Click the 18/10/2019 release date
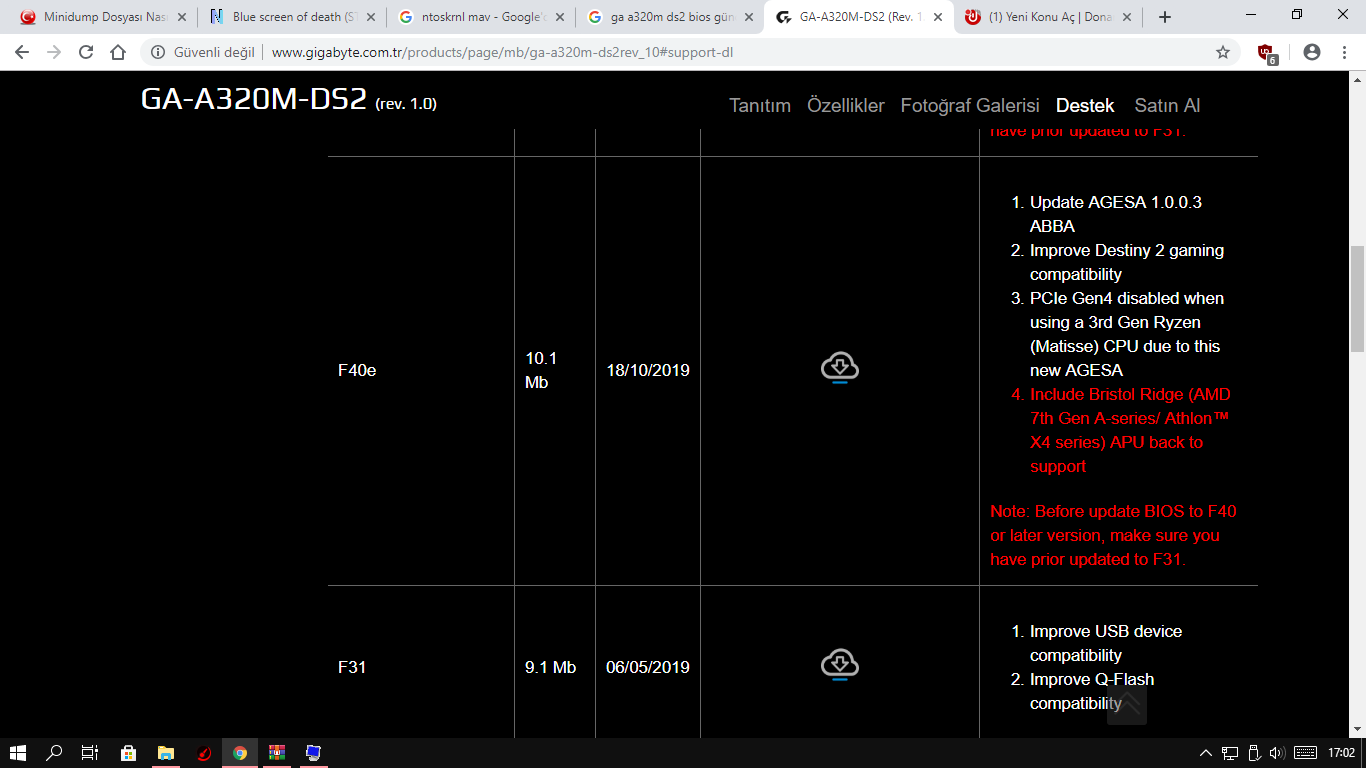Screen dimensions: 1366x768 pyautogui.click(x=648, y=370)
